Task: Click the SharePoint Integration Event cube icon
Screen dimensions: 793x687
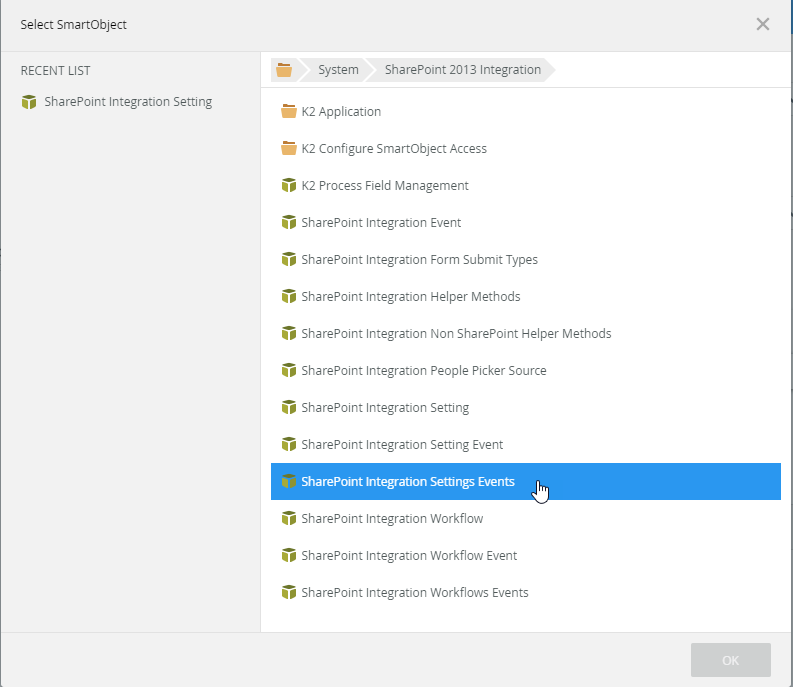Action: 289,223
